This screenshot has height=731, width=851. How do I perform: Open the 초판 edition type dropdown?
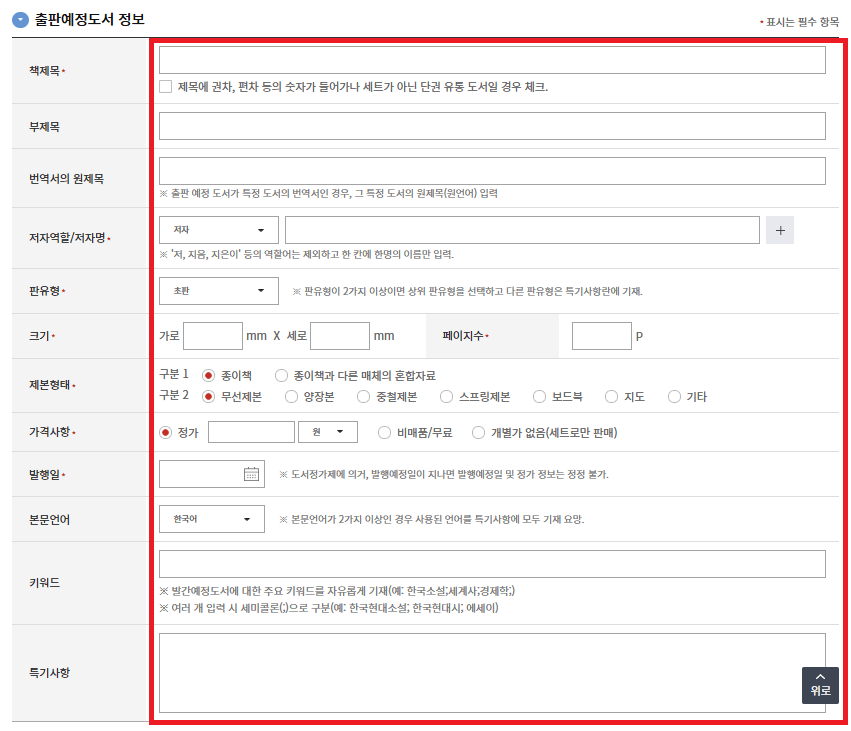click(219, 291)
